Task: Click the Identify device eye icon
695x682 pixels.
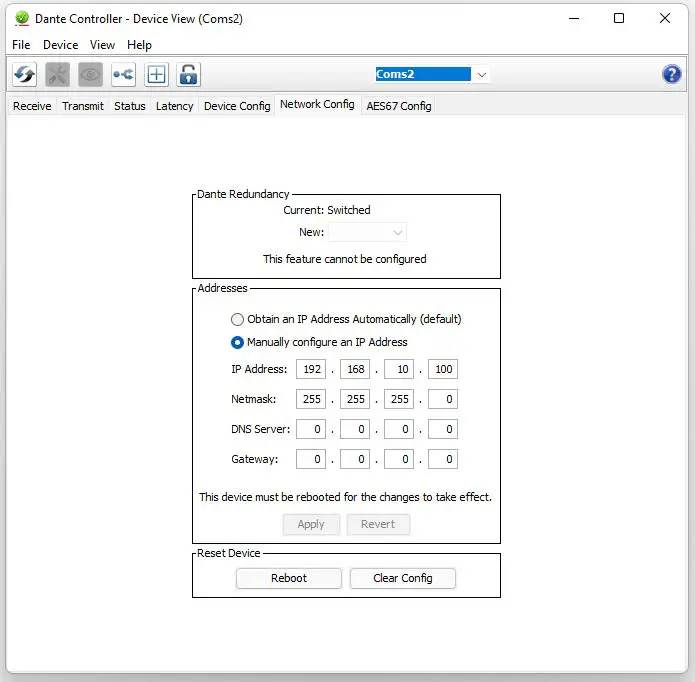Action: pyautogui.click(x=90, y=74)
